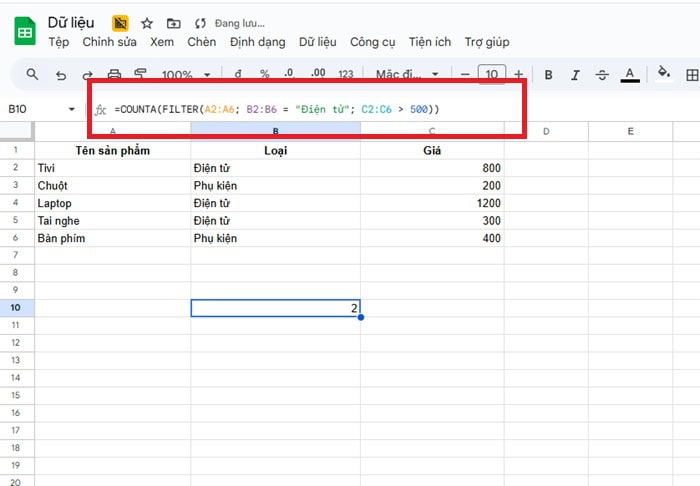Select row 1 header

click(16, 150)
